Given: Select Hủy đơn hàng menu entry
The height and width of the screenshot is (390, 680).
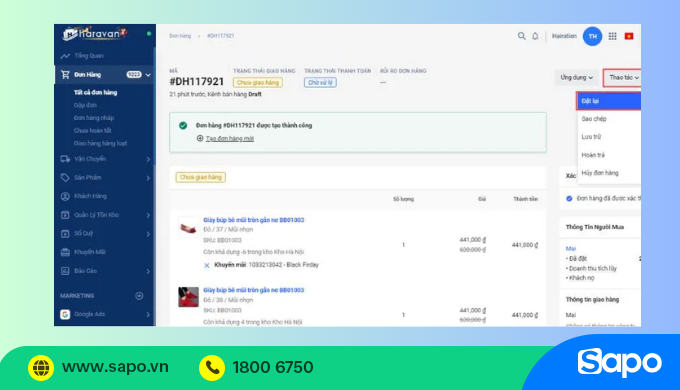Looking at the screenshot, I should coord(600,173).
